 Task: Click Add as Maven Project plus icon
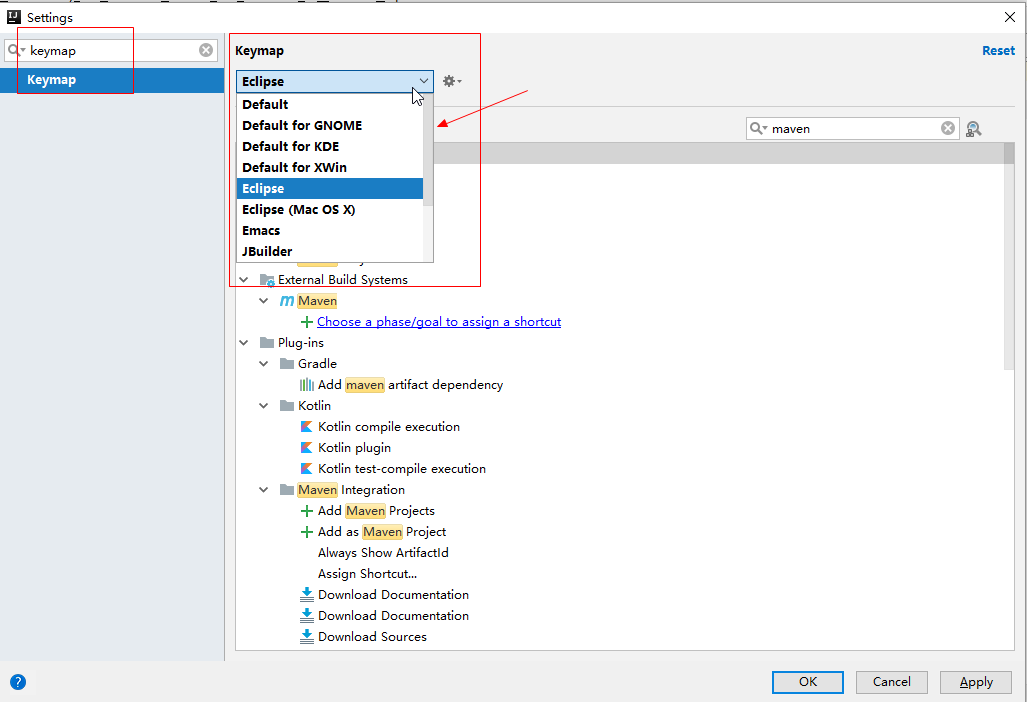307,532
